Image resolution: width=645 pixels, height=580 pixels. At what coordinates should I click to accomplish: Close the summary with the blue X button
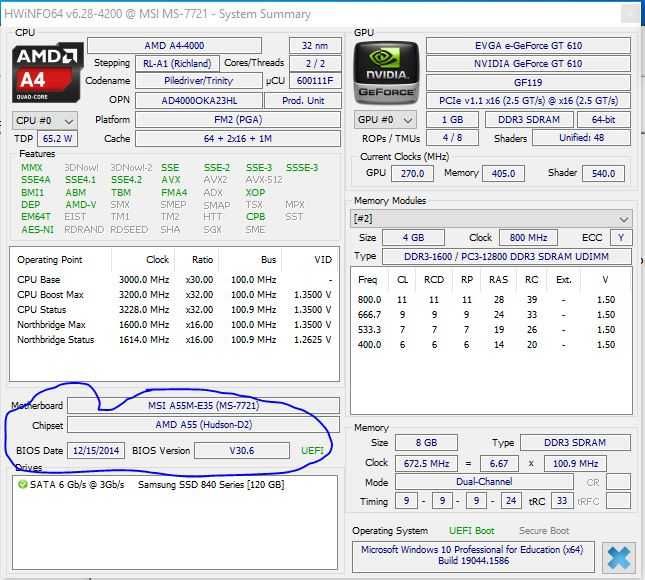(618, 557)
